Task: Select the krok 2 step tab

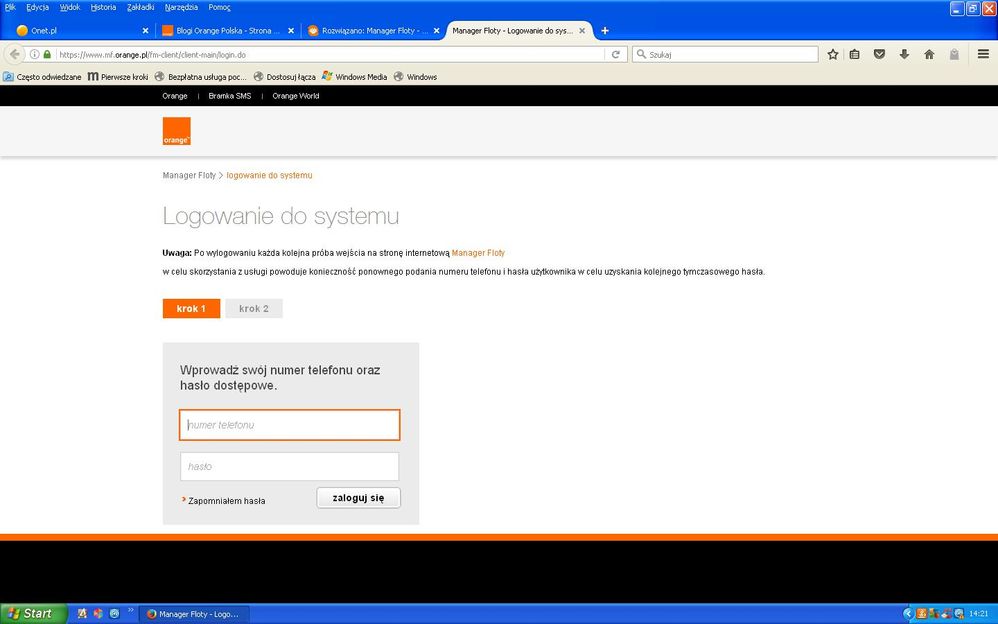Action: (253, 308)
